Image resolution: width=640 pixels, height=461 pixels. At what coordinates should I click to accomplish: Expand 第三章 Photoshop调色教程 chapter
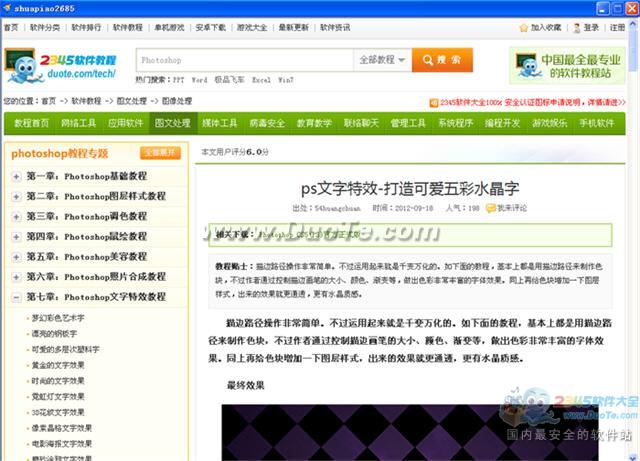click(17, 217)
